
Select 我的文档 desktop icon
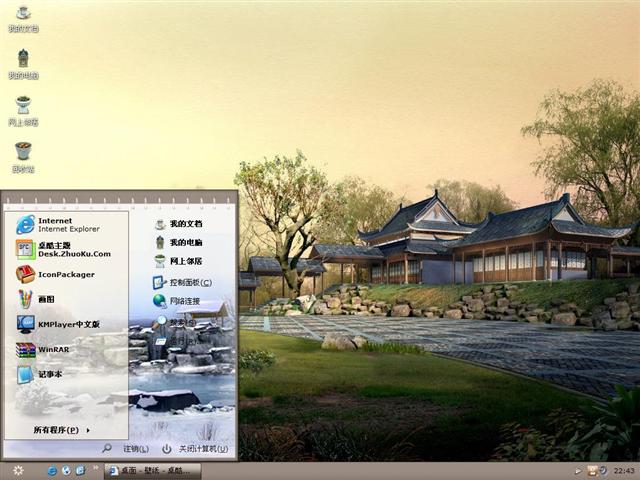click(23, 19)
